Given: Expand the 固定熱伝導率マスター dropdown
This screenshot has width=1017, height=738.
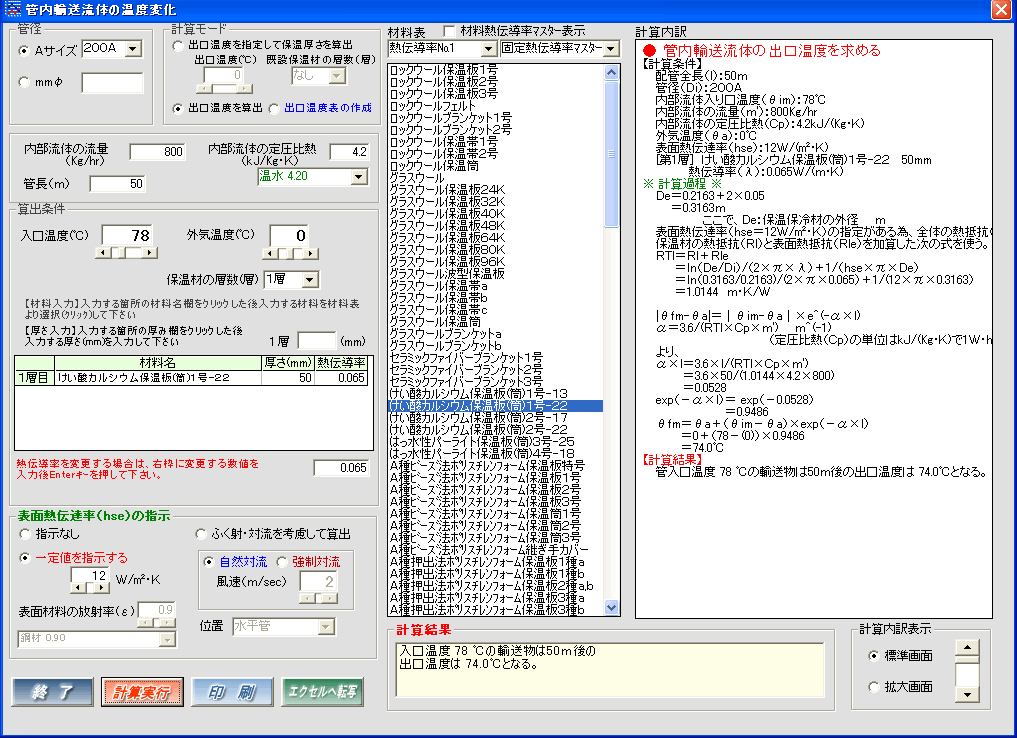Looking at the screenshot, I should [x=611, y=48].
